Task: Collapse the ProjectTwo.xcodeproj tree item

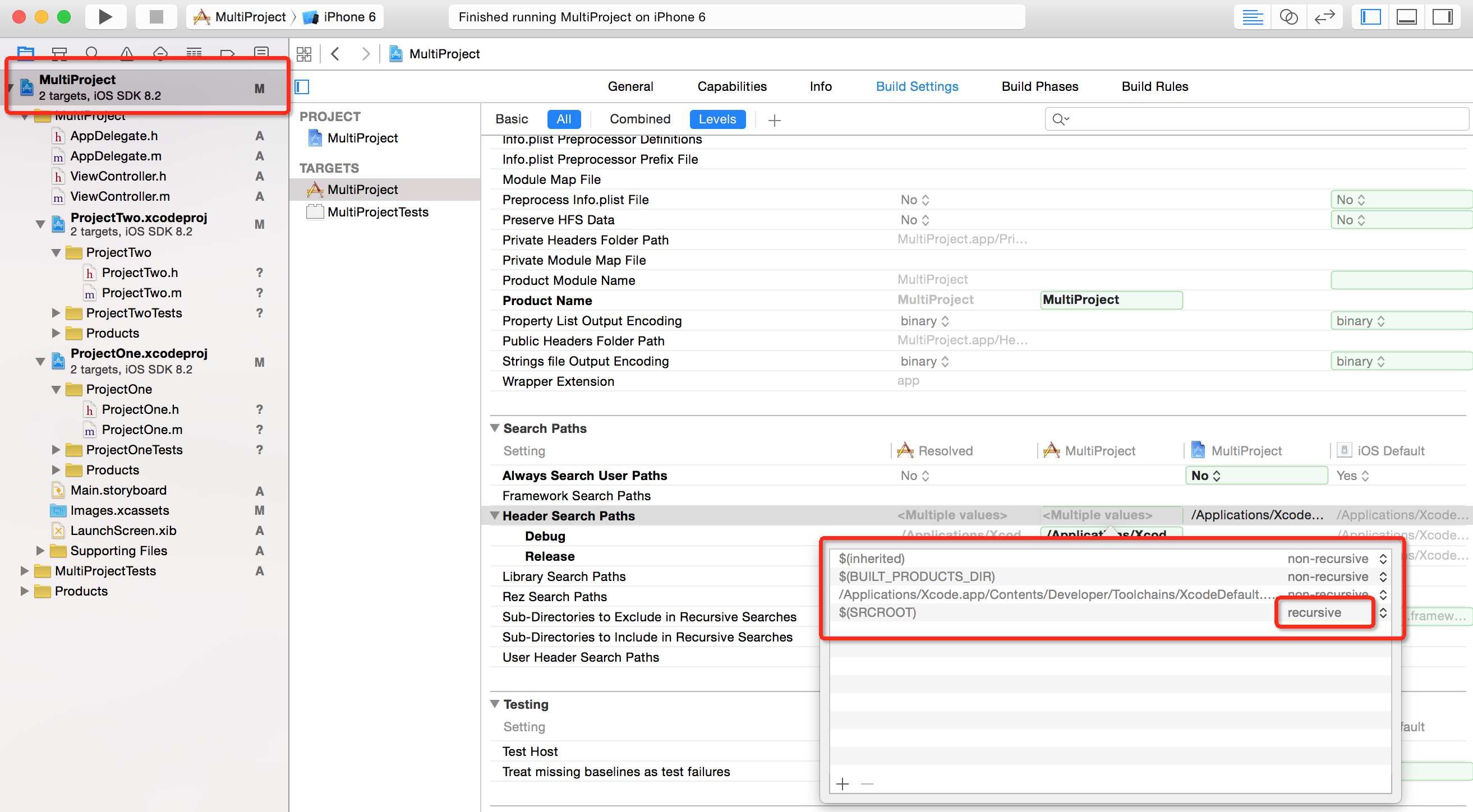Action: pyautogui.click(x=40, y=224)
